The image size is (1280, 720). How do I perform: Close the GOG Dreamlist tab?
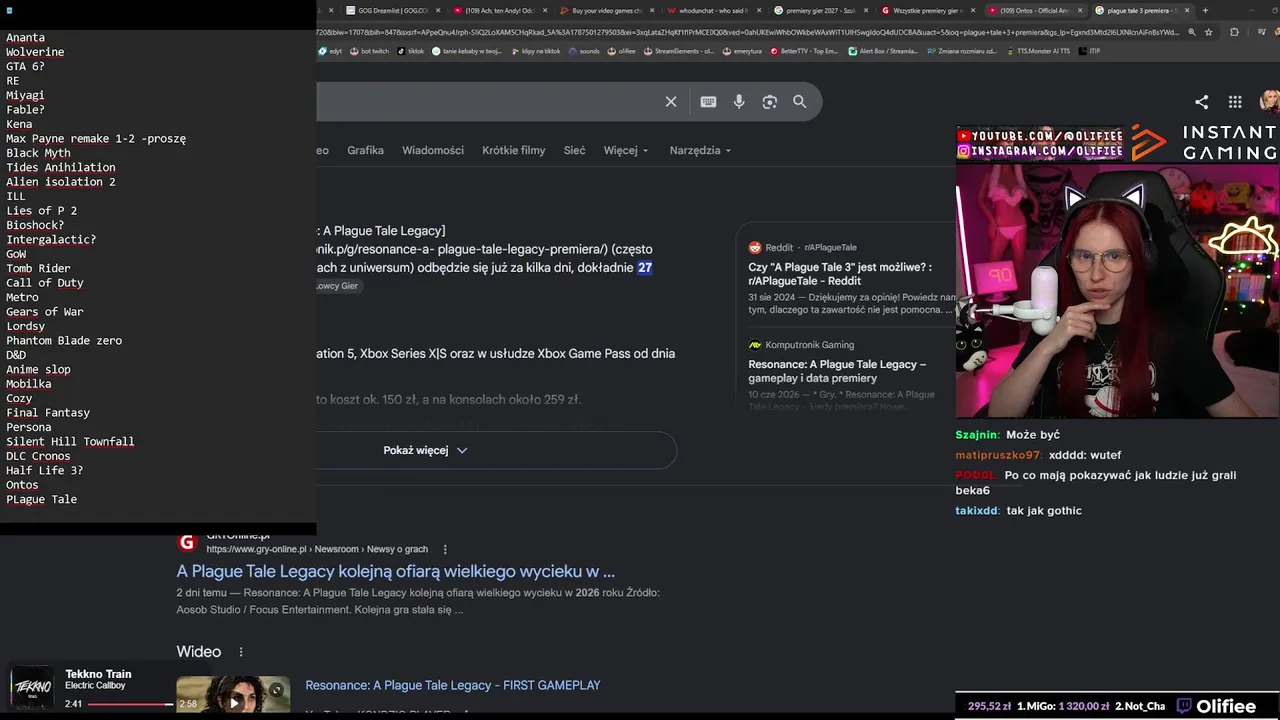pos(438,11)
